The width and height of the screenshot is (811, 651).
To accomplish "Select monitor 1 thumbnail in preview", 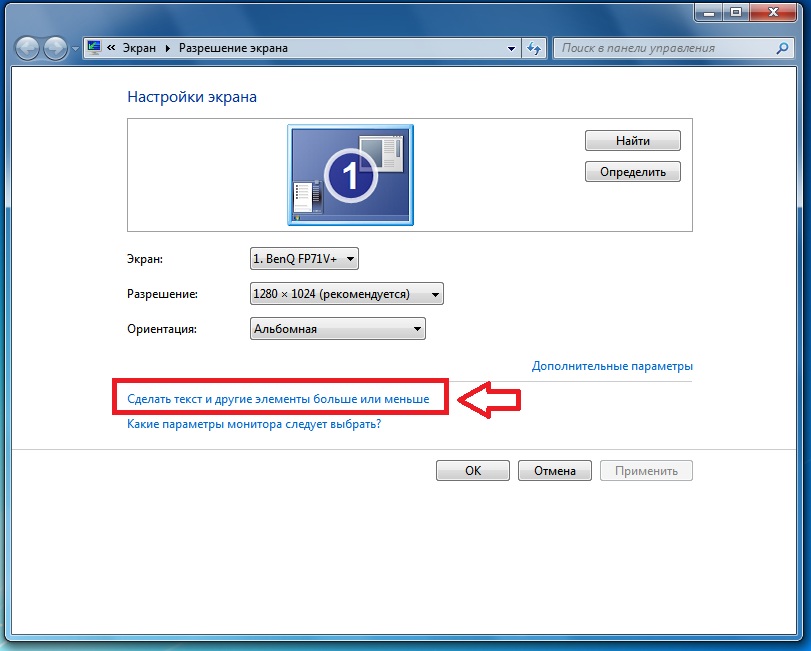I will pos(350,175).
